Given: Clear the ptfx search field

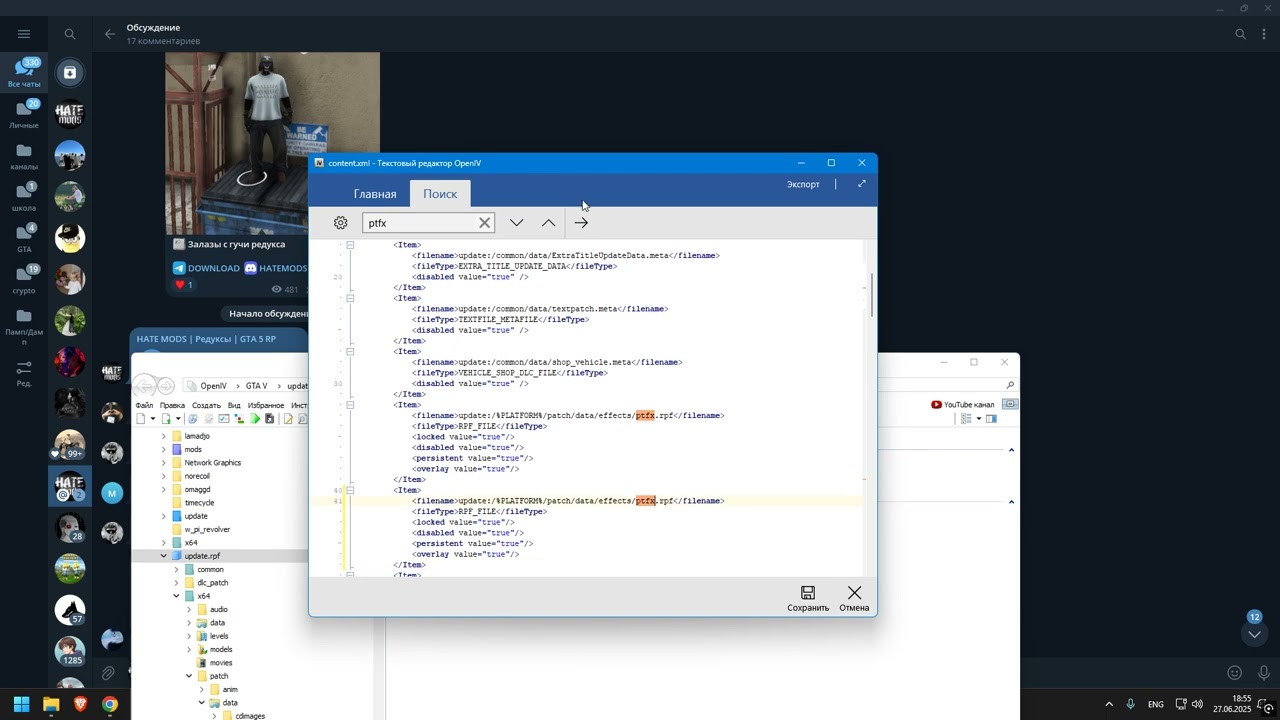Looking at the screenshot, I should point(485,223).
